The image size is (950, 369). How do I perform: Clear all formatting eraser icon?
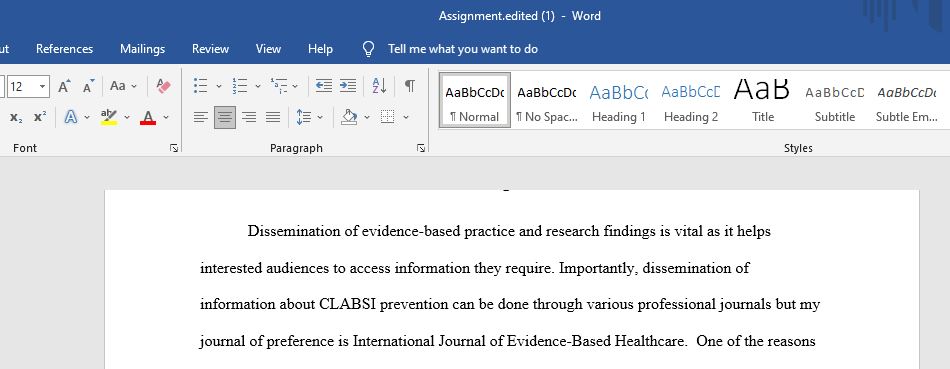pyautogui.click(x=163, y=86)
